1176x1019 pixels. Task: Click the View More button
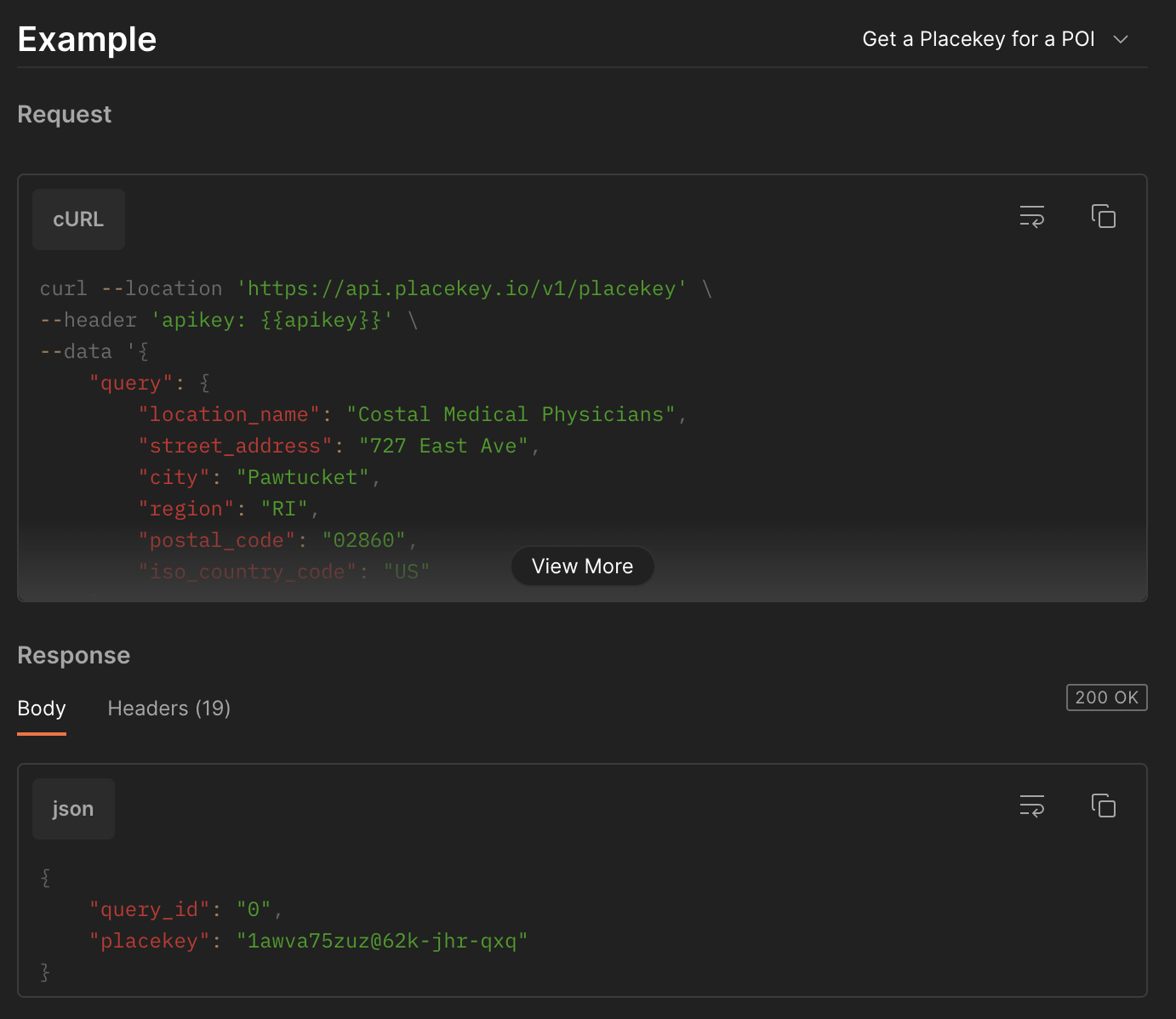(582, 566)
